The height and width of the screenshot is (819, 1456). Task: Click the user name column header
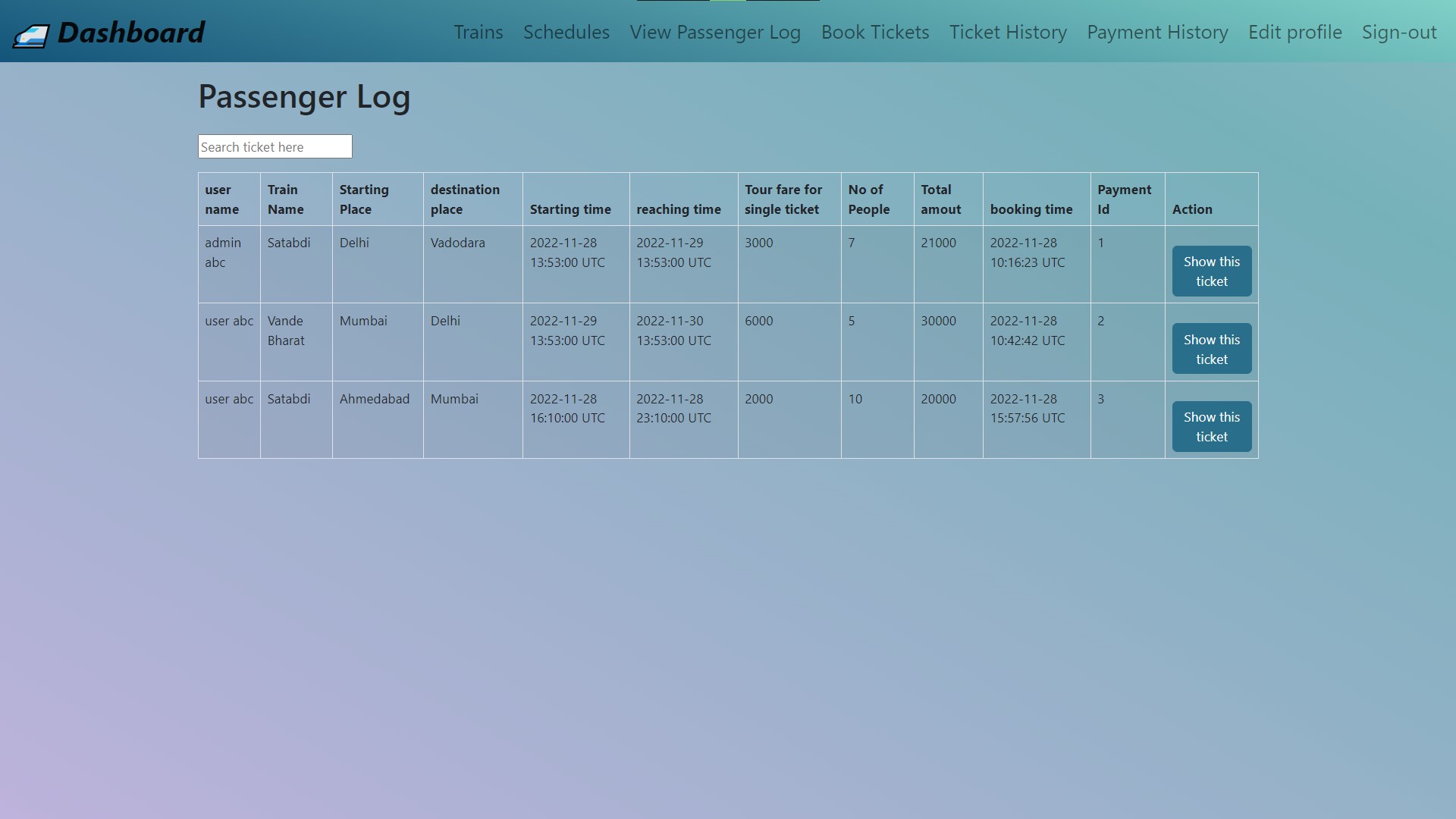pos(221,199)
